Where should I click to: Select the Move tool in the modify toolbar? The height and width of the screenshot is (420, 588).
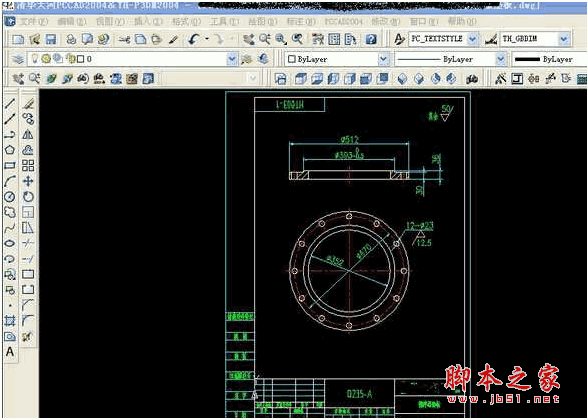pos(28,181)
